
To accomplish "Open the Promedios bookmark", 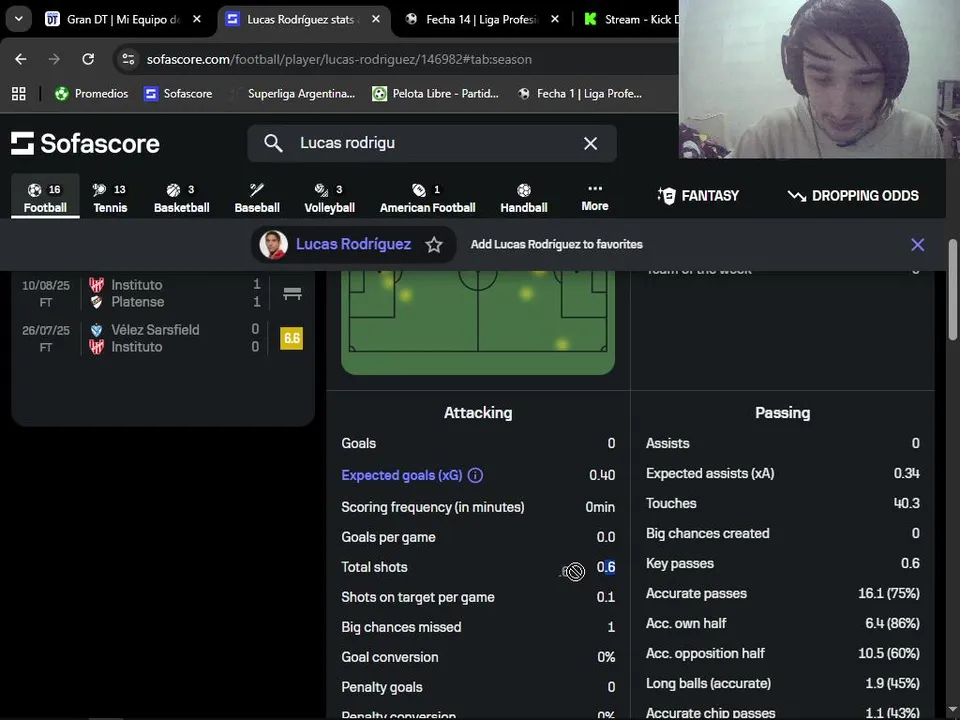I will [x=91, y=94].
